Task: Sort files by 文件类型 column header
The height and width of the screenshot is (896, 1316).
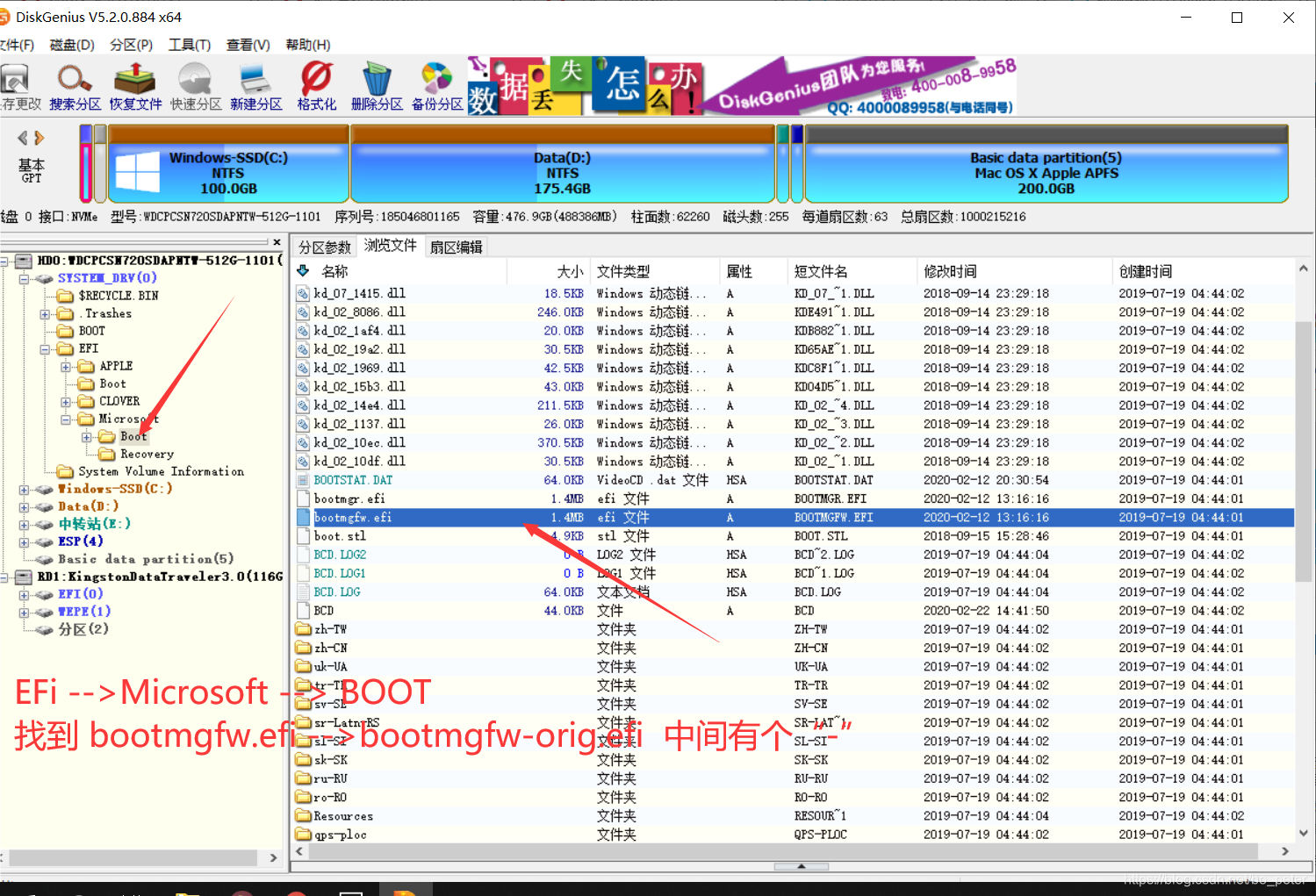Action: pos(654,271)
